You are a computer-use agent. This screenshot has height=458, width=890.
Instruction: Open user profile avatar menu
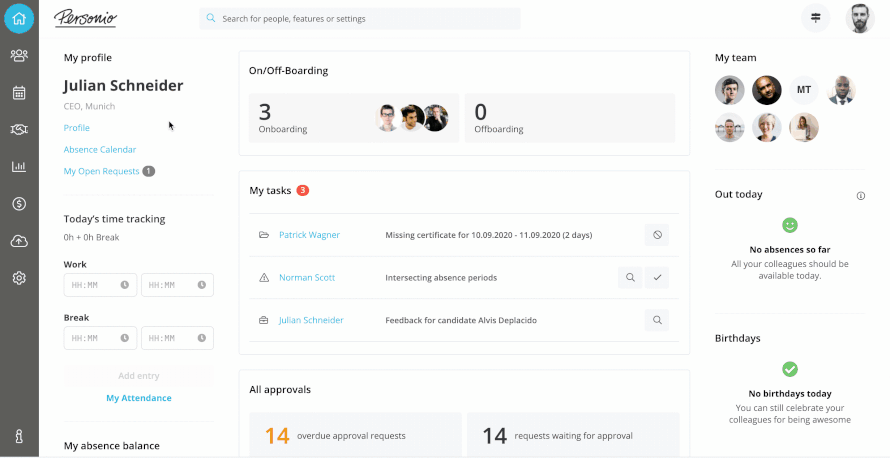[860, 18]
